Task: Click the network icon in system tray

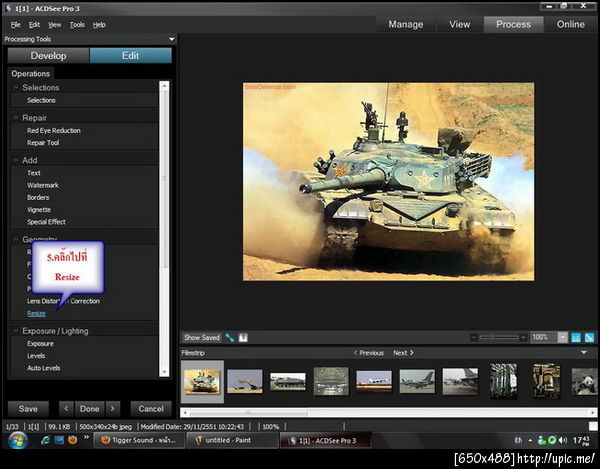Action: click(x=541, y=440)
